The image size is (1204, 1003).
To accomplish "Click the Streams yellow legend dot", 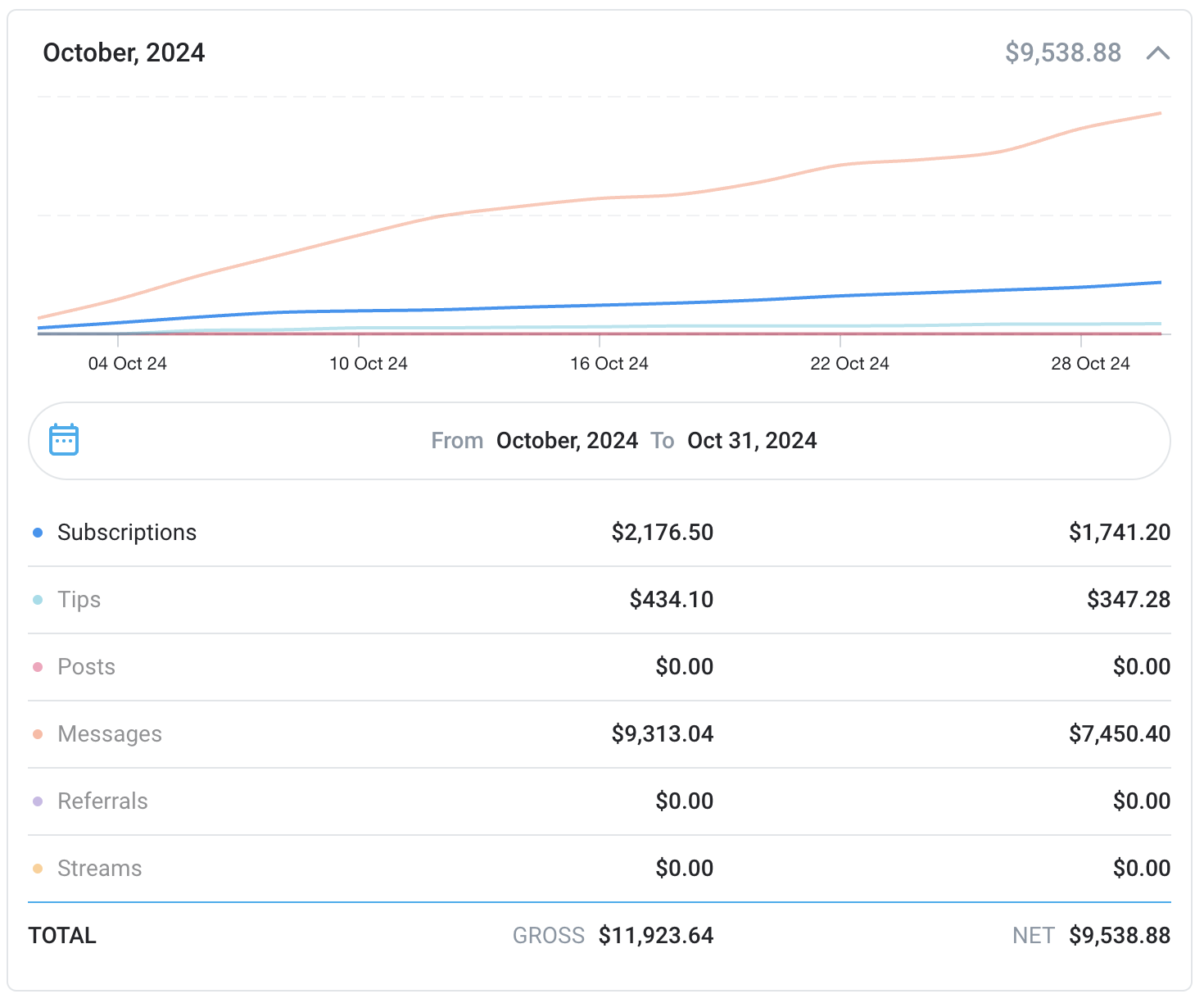I will (38, 869).
